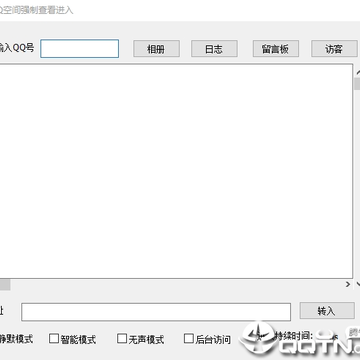Click the horizontal scrollbar thumb
Viewport: 360px width, 360px height.
pos(5,284)
